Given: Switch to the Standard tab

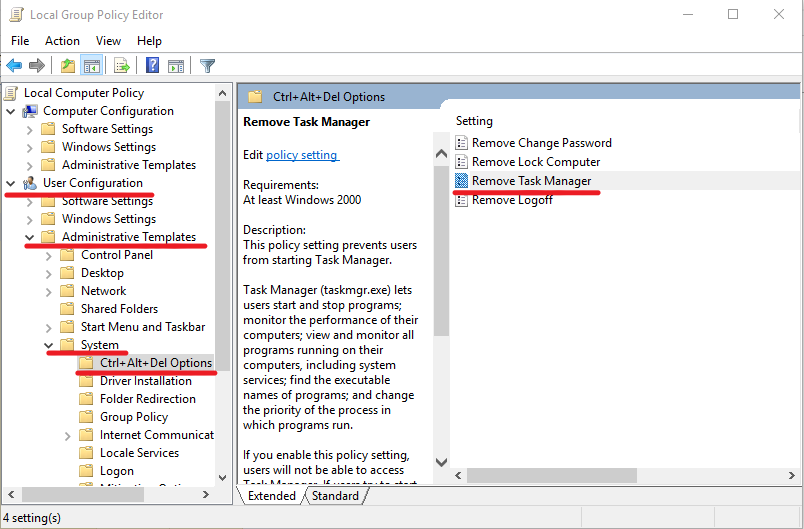Looking at the screenshot, I should tap(335, 496).
